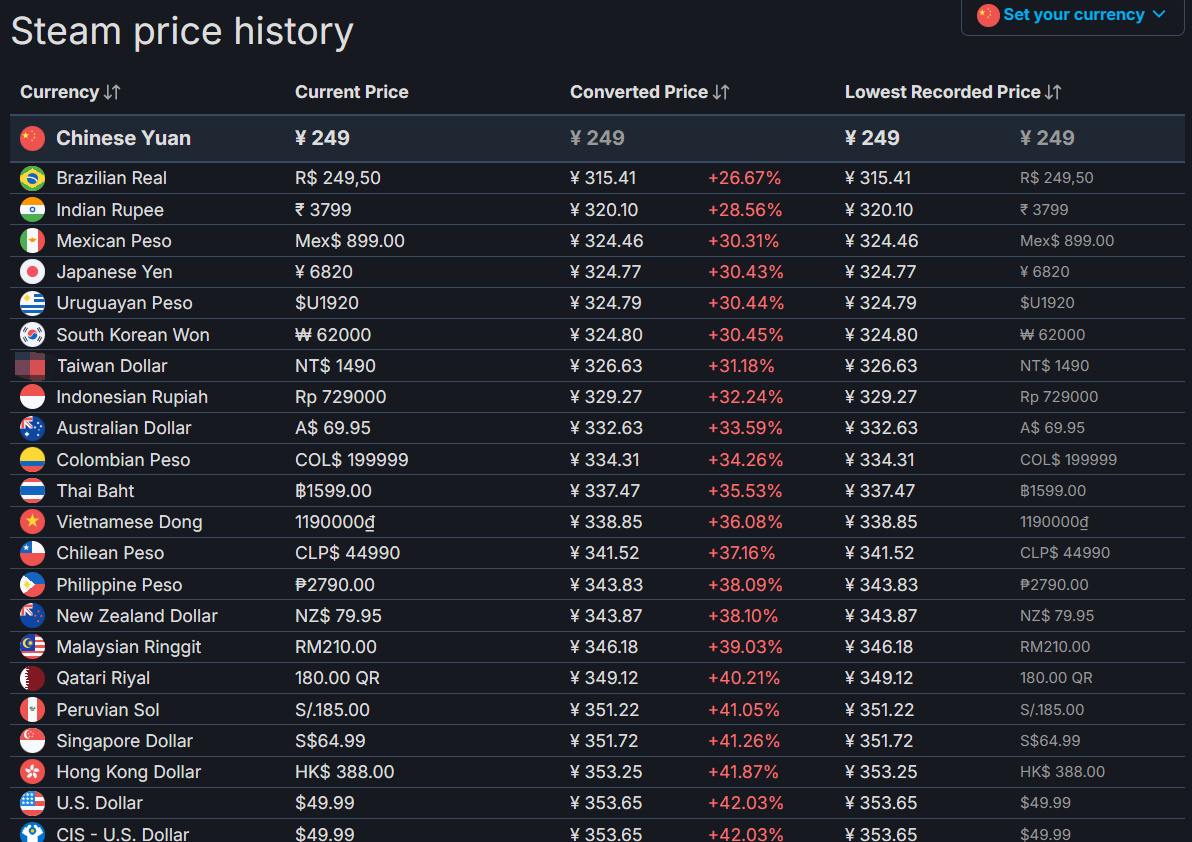The width and height of the screenshot is (1192, 842).
Task: Click greyed lowest price A$ 69.95
Action: (x=1052, y=428)
